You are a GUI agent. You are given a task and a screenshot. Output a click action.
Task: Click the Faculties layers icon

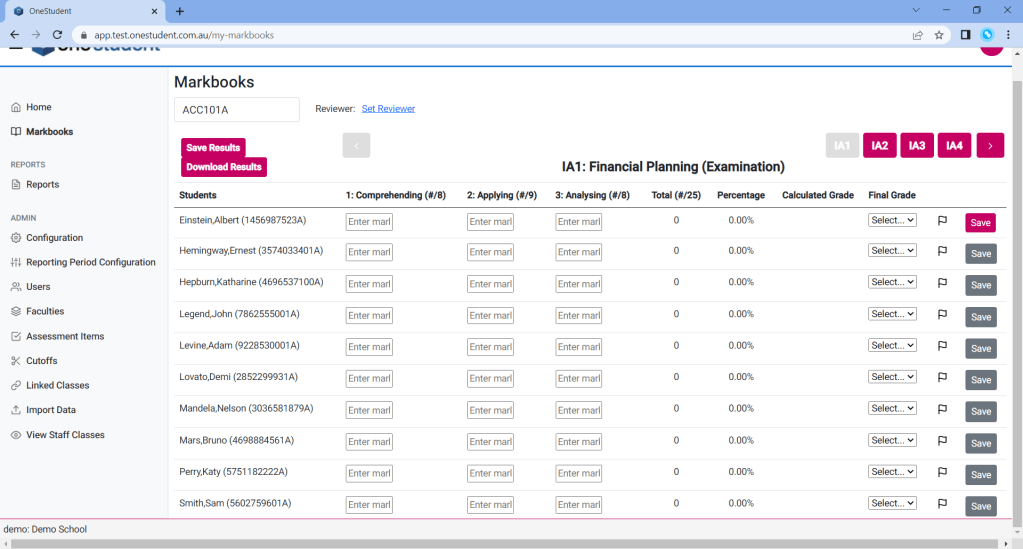[x=16, y=312]
